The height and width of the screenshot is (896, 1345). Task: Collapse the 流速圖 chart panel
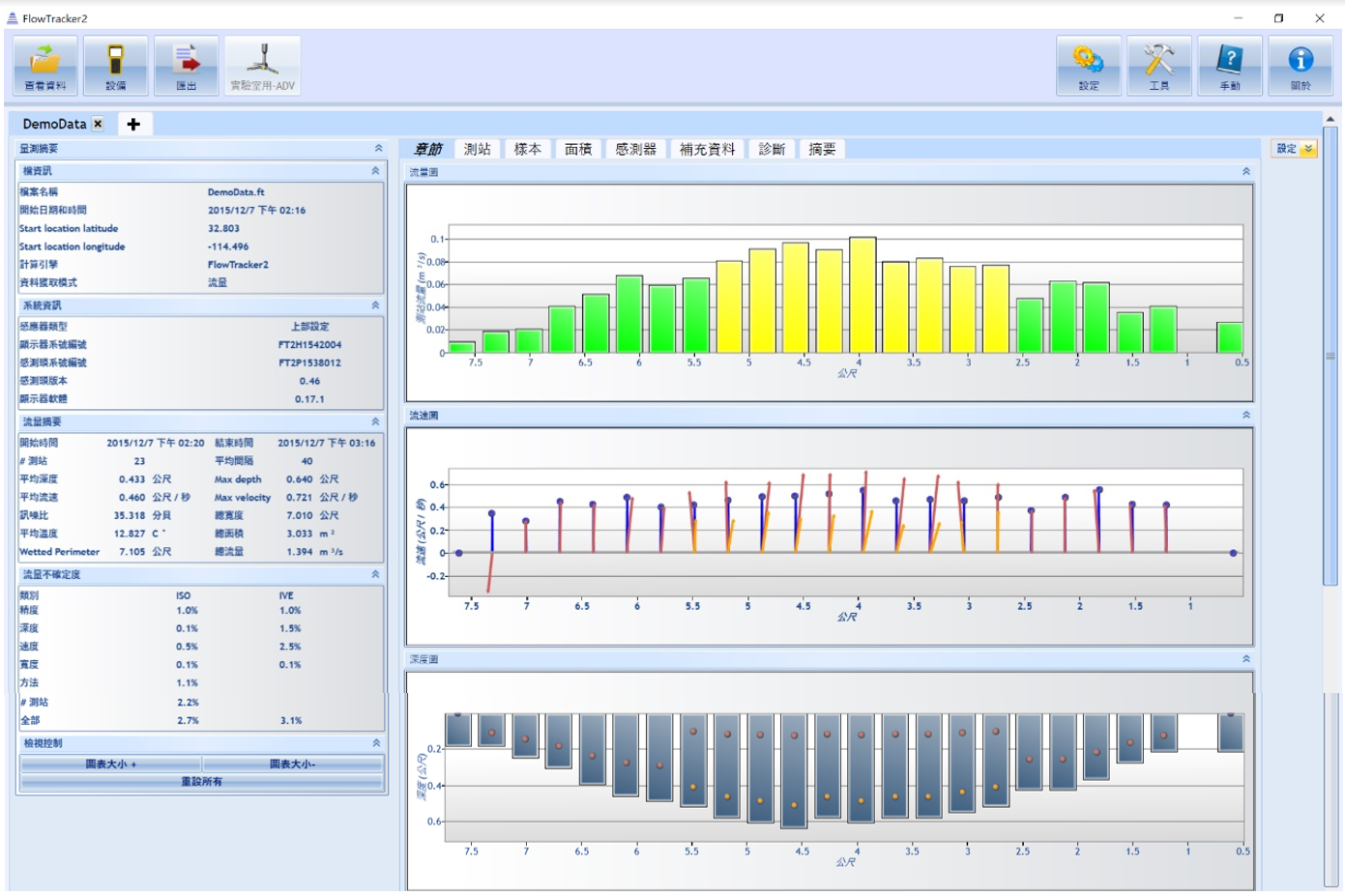[x=1245, y=416]
